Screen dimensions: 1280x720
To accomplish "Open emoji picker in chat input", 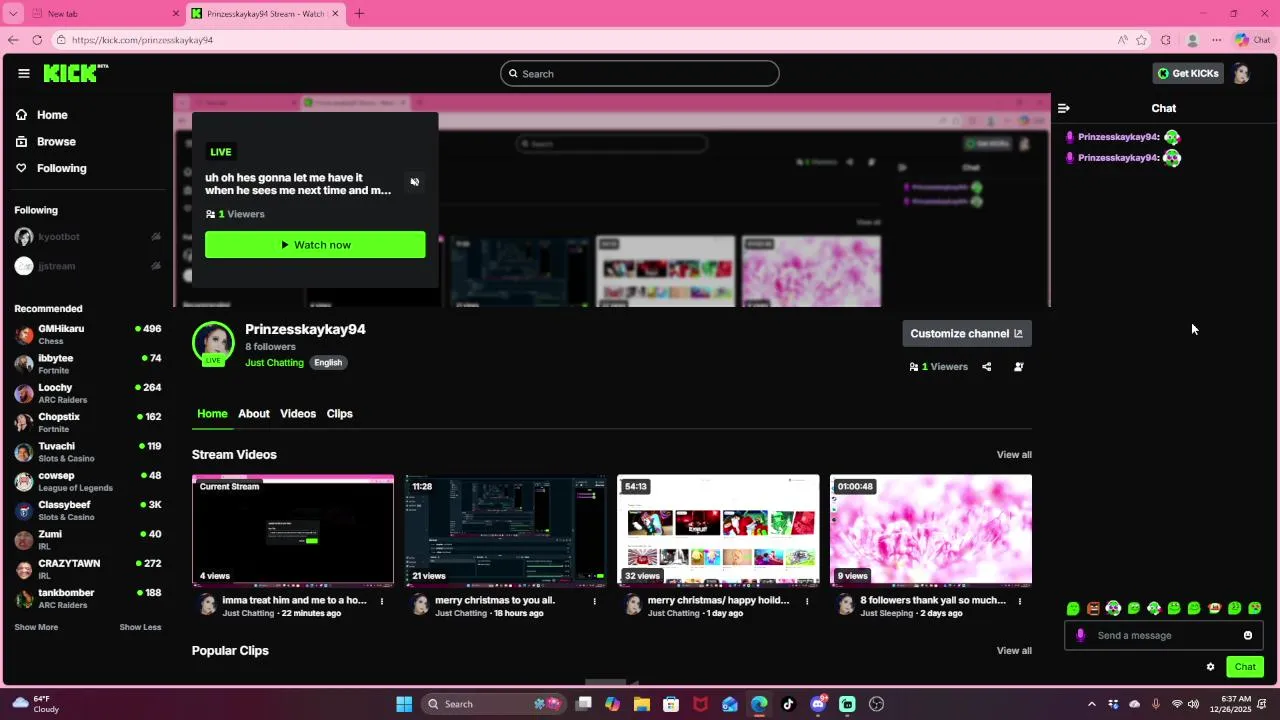I will point(1248,636).
